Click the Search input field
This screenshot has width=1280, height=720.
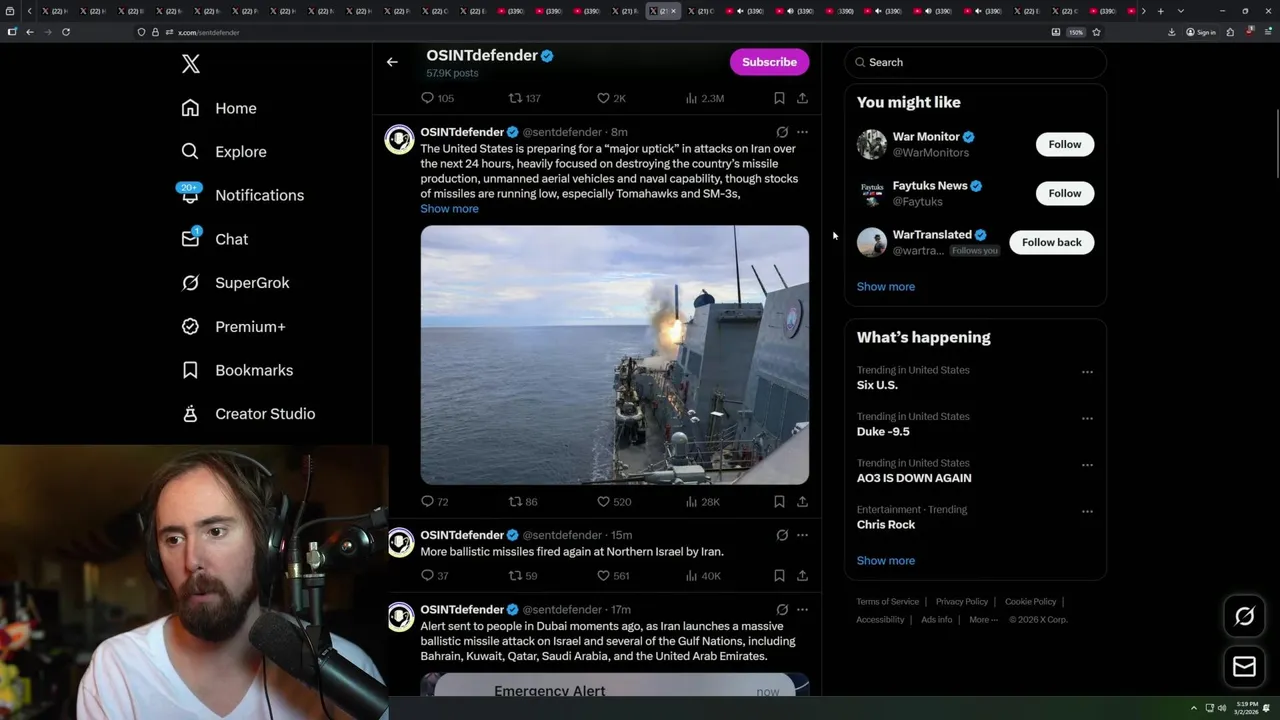pyautogui.click(x=975, y=62)
